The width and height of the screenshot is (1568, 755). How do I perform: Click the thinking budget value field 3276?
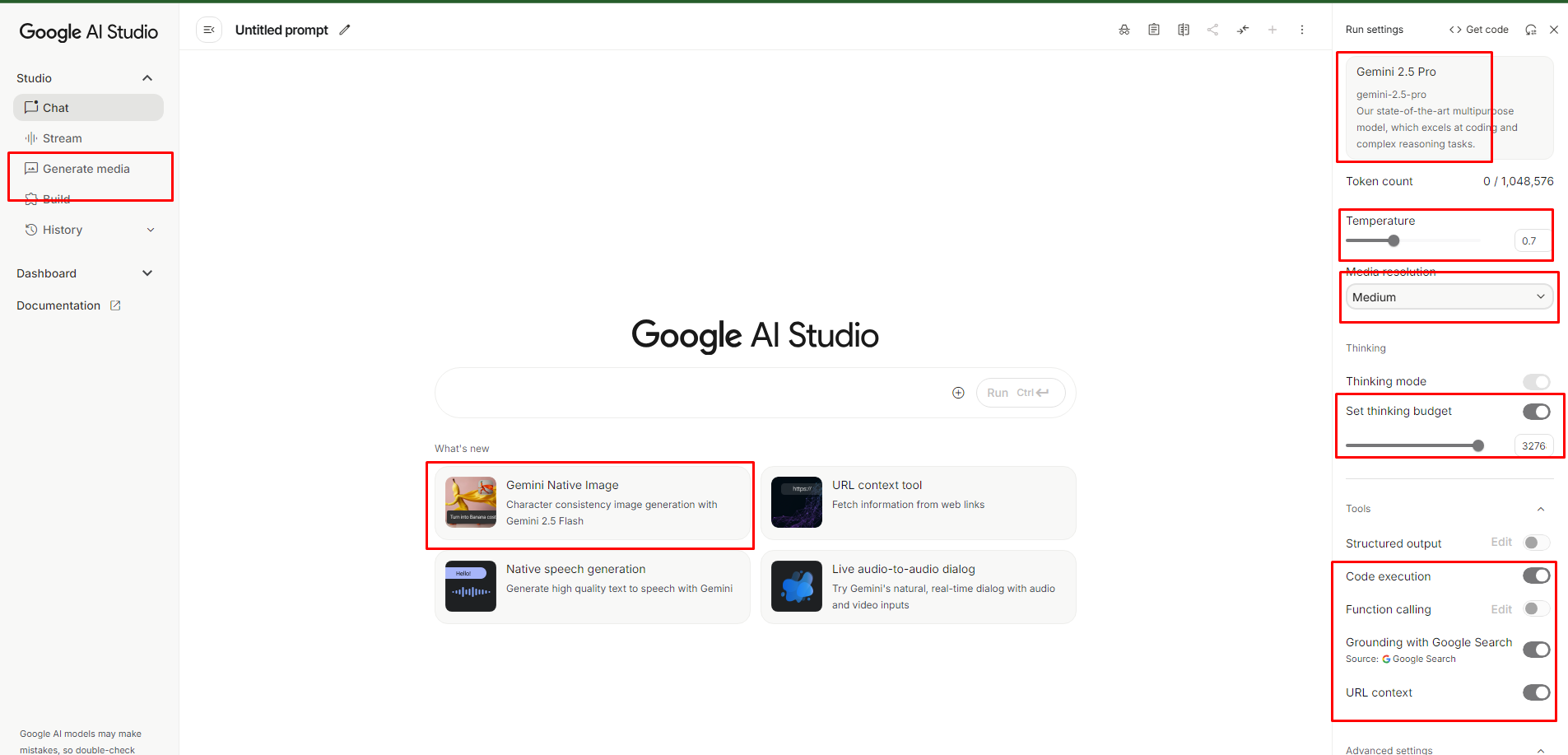1533,445
